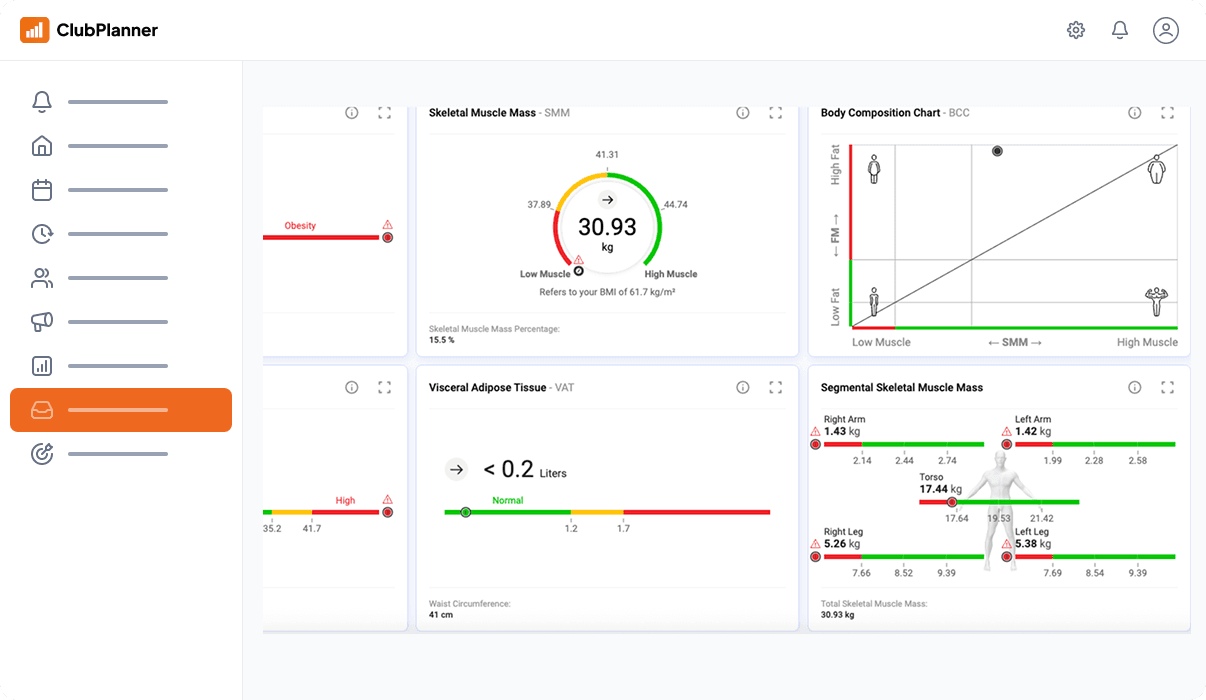
Task: Click the Right Leg bar marker
Action: 815,557
